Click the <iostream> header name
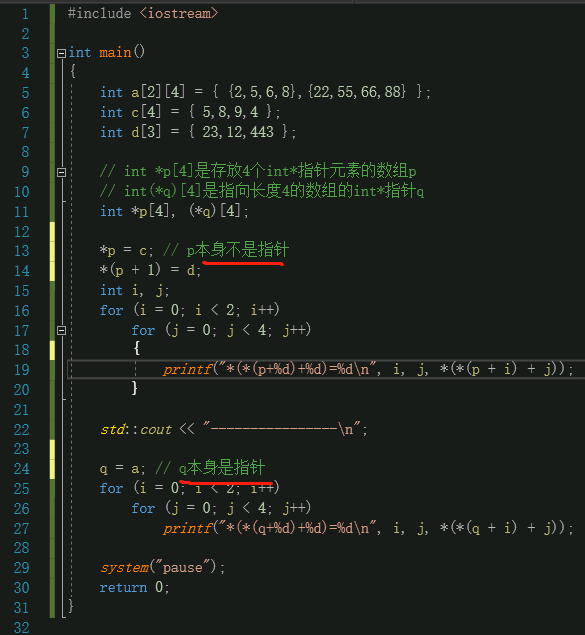The height and width of the screenshot is (635, 585). (179, 13)
